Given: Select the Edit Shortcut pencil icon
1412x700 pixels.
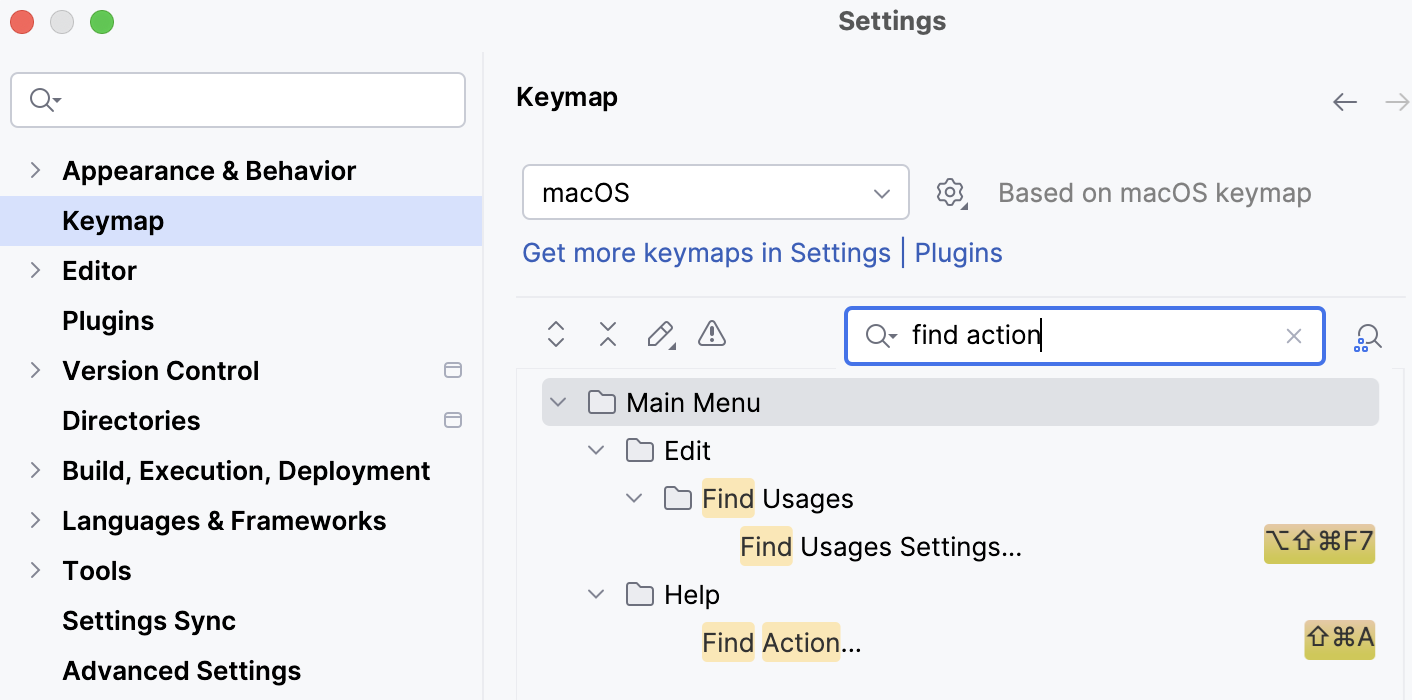Looking at the screenshot, I should [660, 335].
